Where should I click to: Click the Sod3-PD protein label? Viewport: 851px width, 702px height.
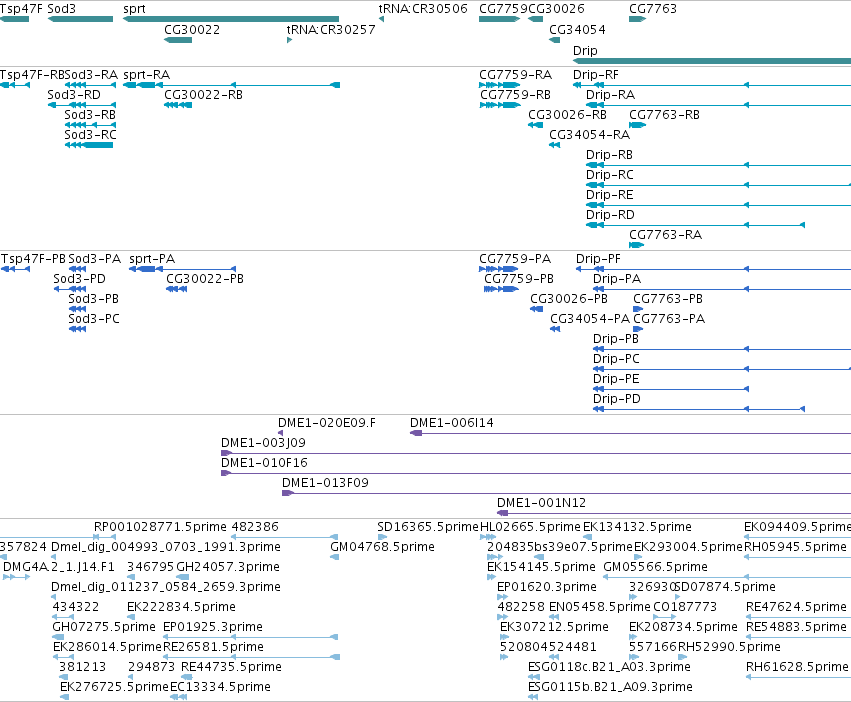(x=79, y=279)
